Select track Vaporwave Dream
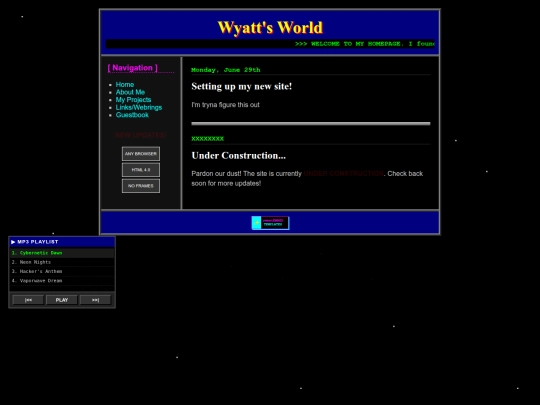The height and width of the screenshot is (405, 540). tap(62, 281)
